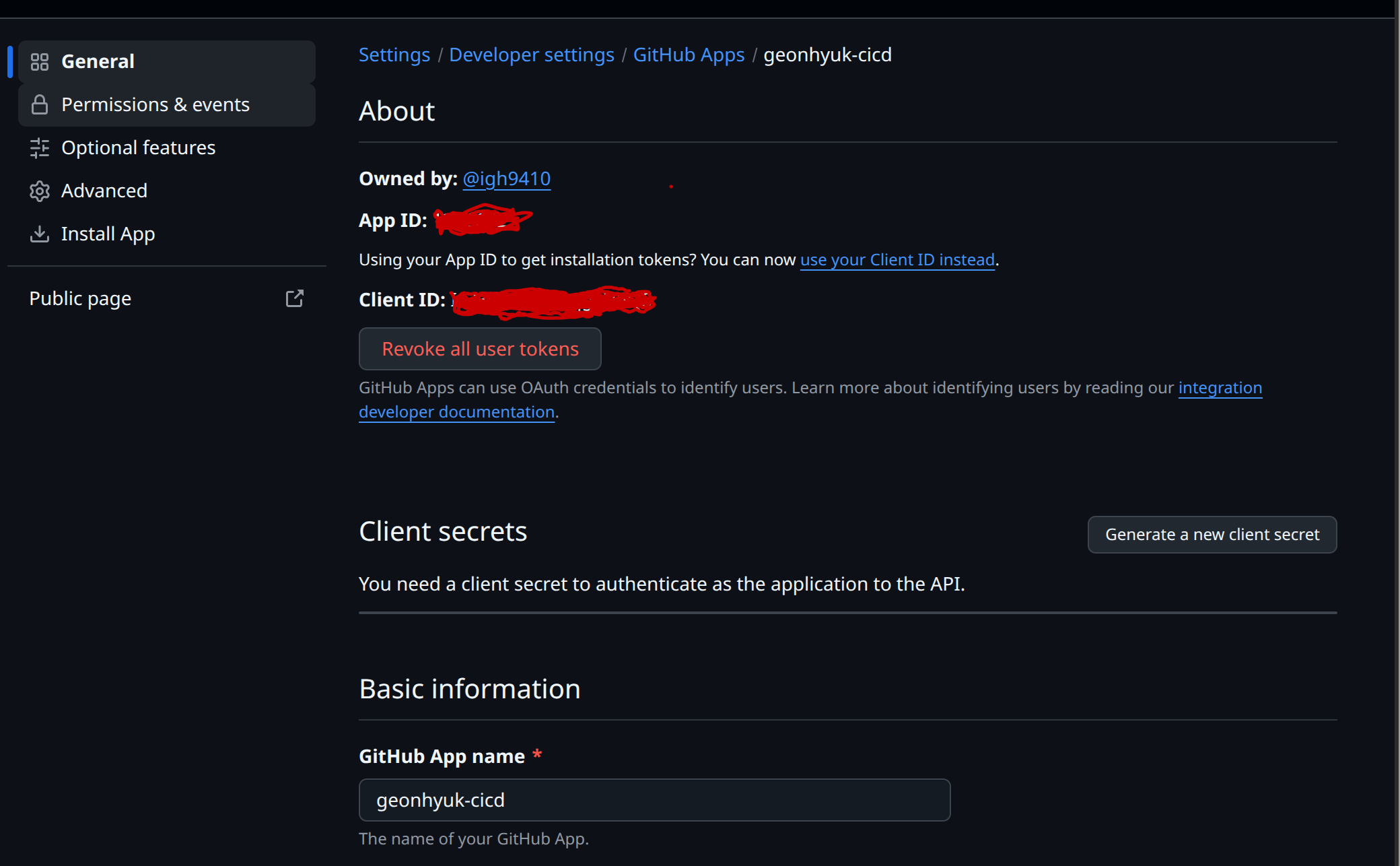Open the Permissions & events section

click(x=155, y=105)
